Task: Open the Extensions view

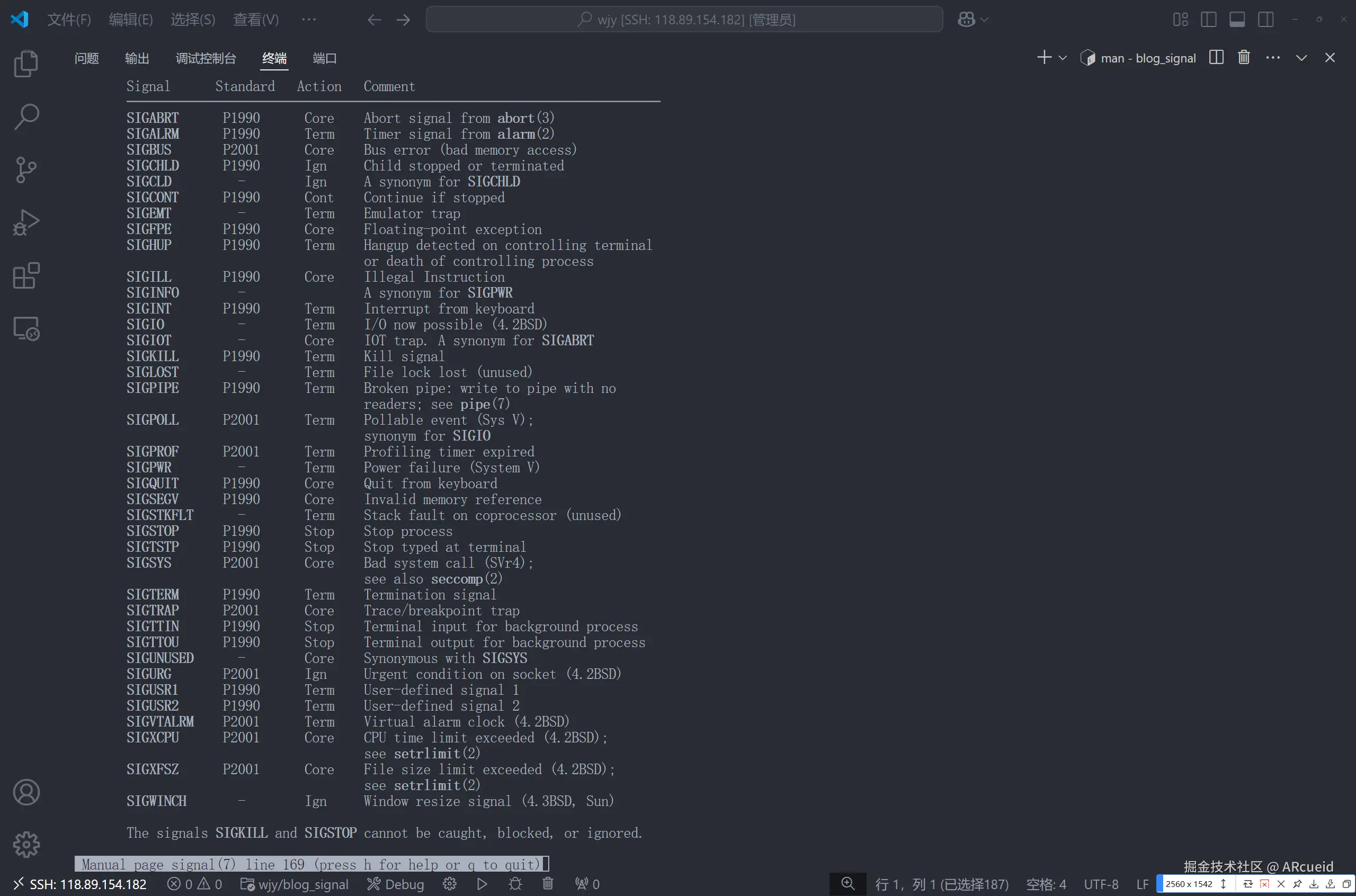Action: pos(26,276)
